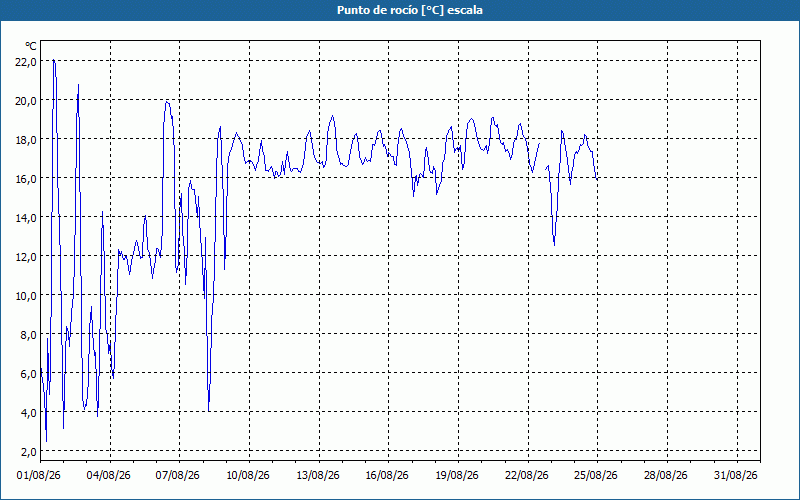Select the 20,0 y-axis label
Screen dimensions: 800x500
point(28,101)
